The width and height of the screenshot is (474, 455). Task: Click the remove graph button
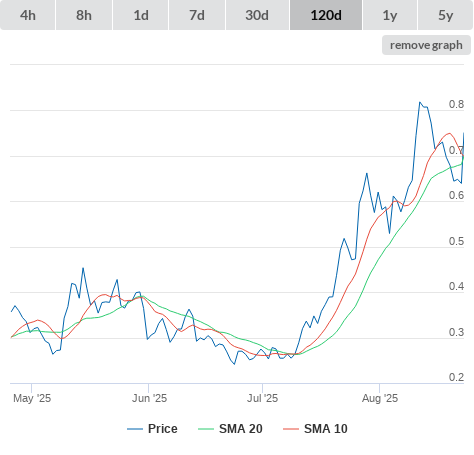(x=426, y=45)
